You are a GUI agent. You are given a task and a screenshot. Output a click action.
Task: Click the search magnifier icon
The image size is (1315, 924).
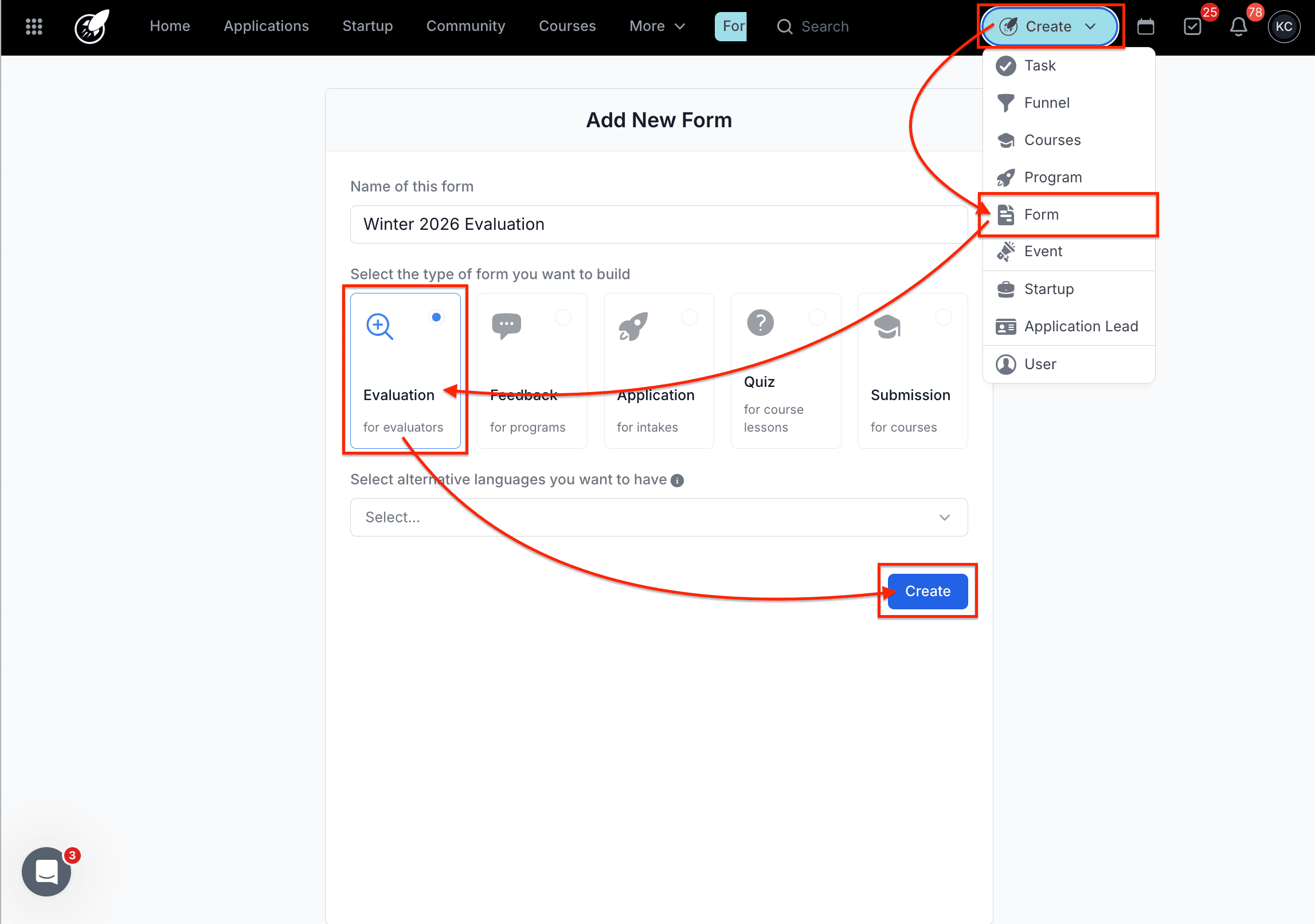pyautogui.click(x=784, y=26)
